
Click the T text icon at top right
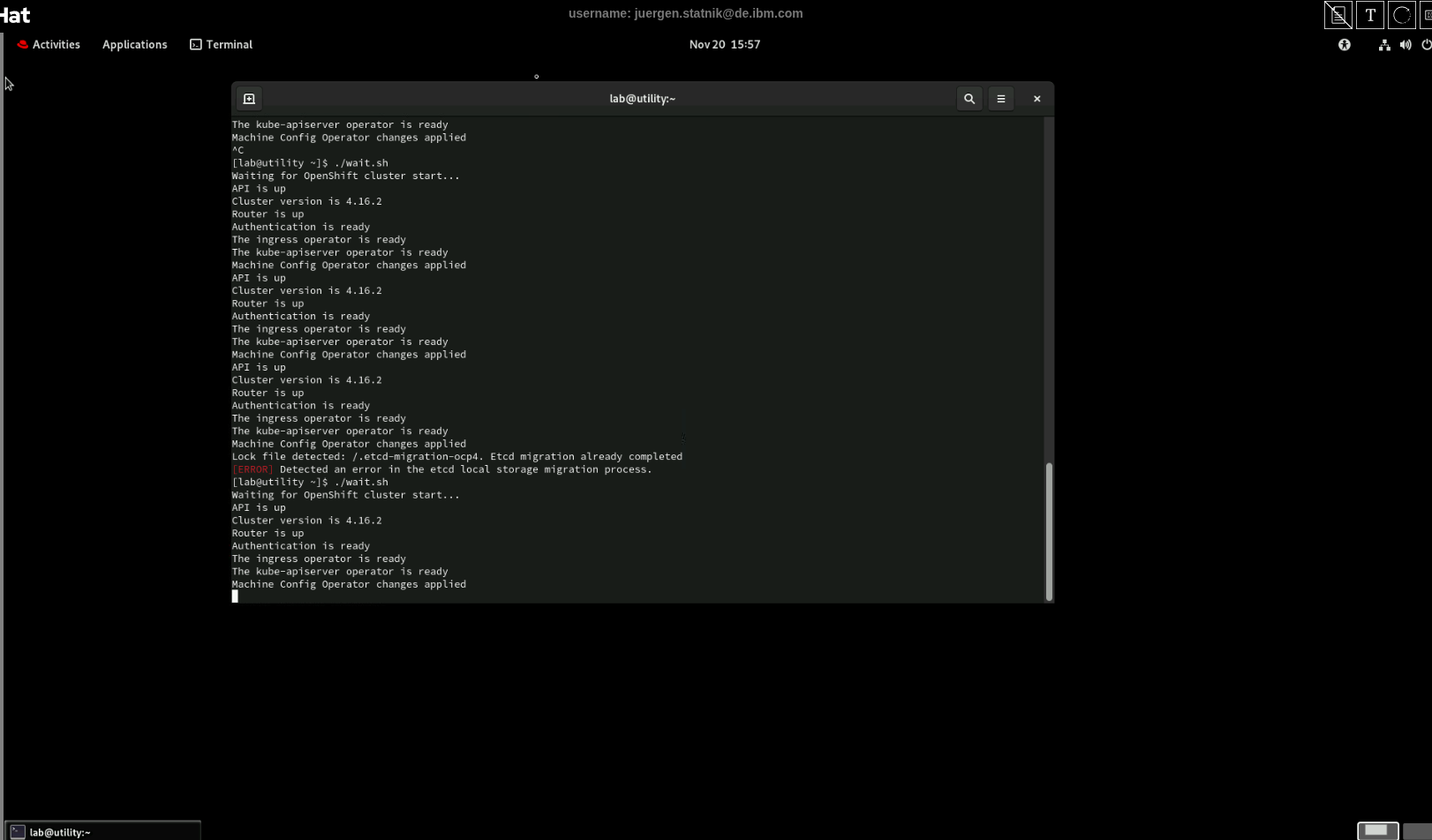(1370, 15)
